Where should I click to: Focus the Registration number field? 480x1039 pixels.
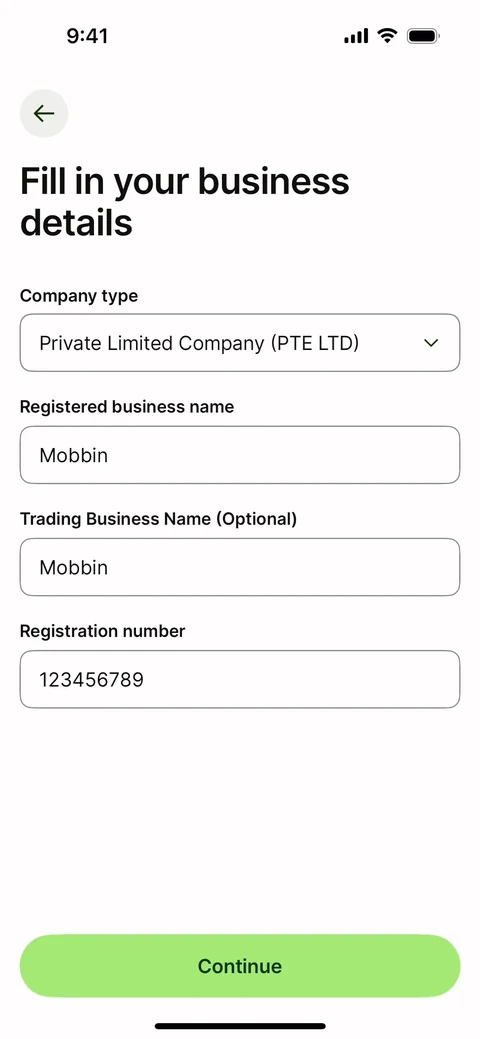coord(240,679)
